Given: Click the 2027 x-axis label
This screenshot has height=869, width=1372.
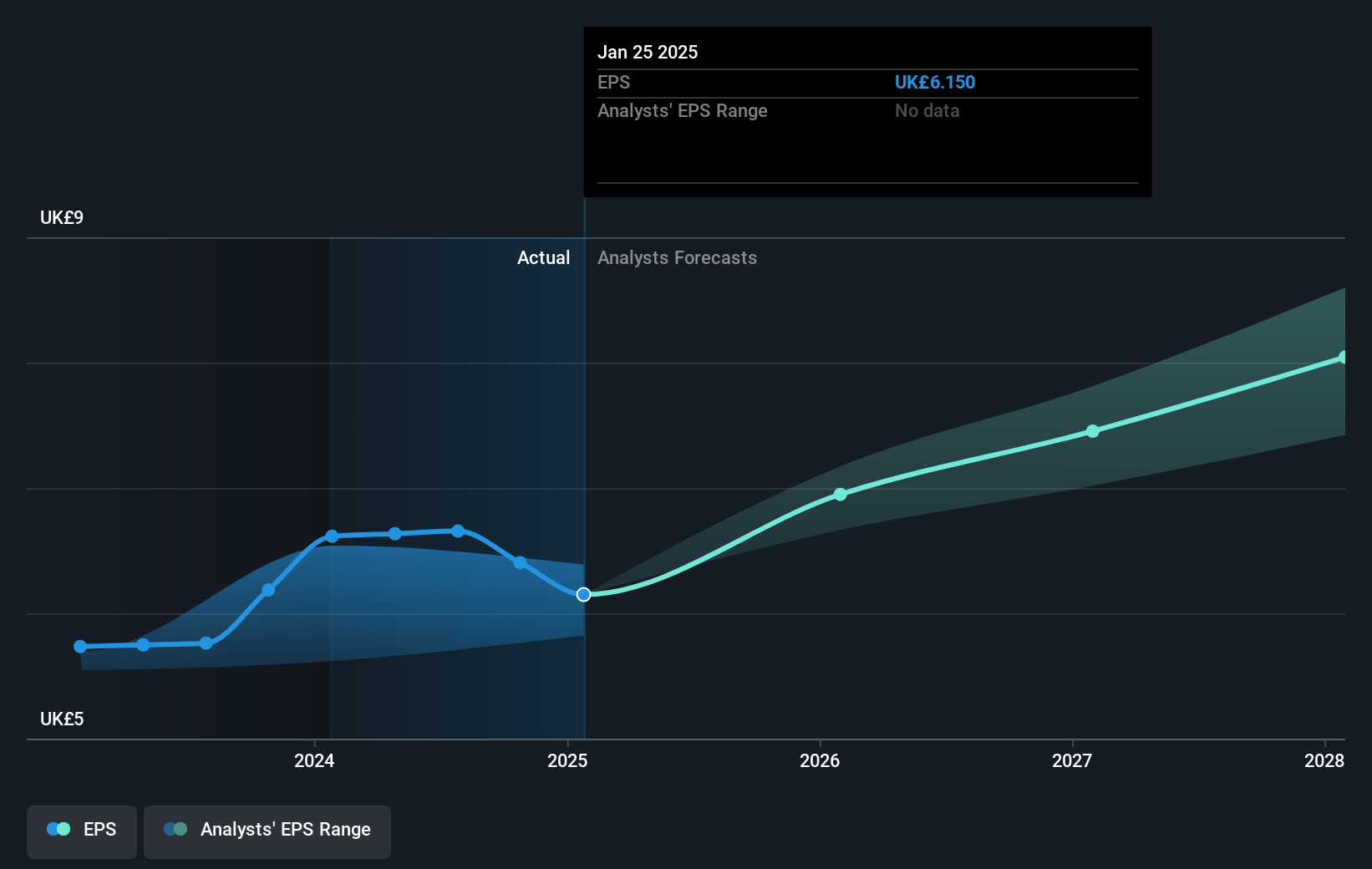Looking at the screenshot, I should 1072,760.
